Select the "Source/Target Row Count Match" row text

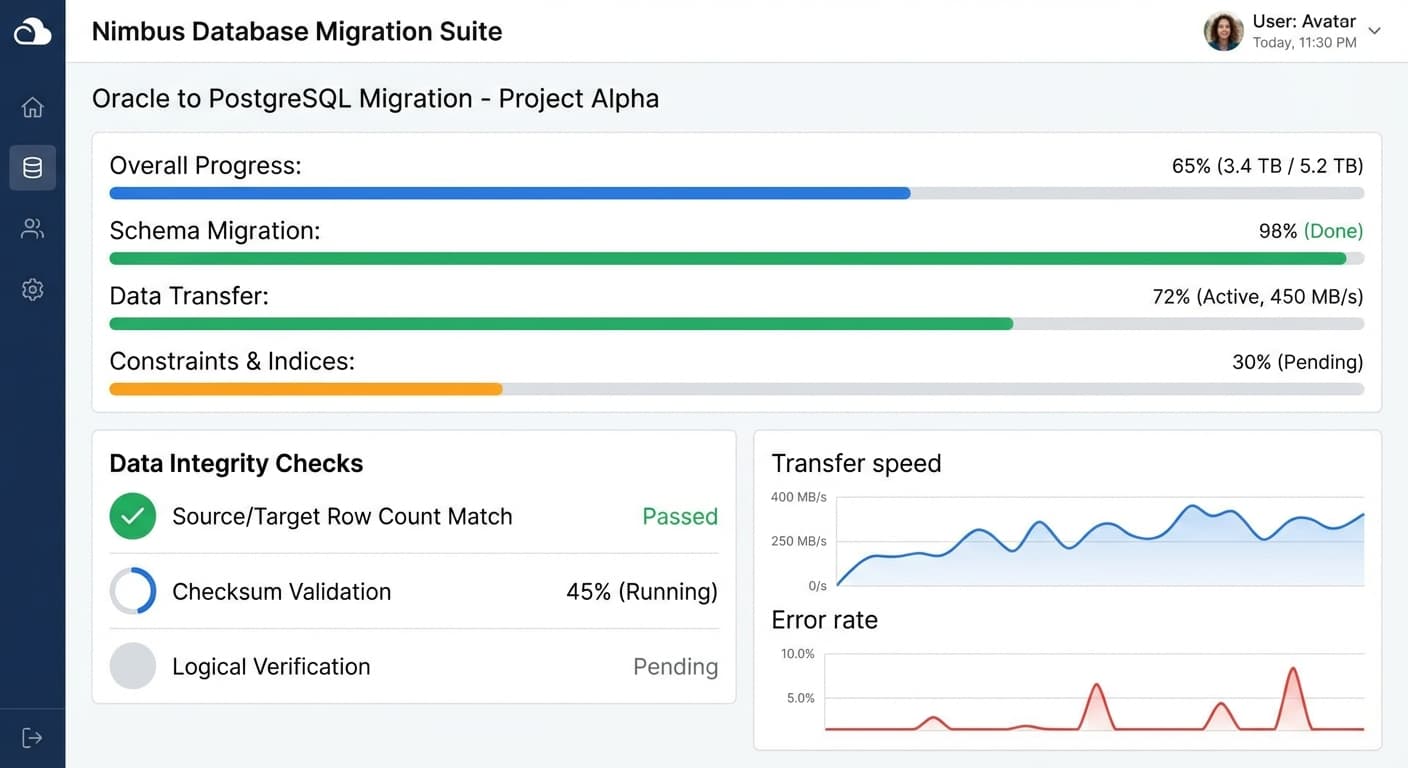click(x=342, y=516)
